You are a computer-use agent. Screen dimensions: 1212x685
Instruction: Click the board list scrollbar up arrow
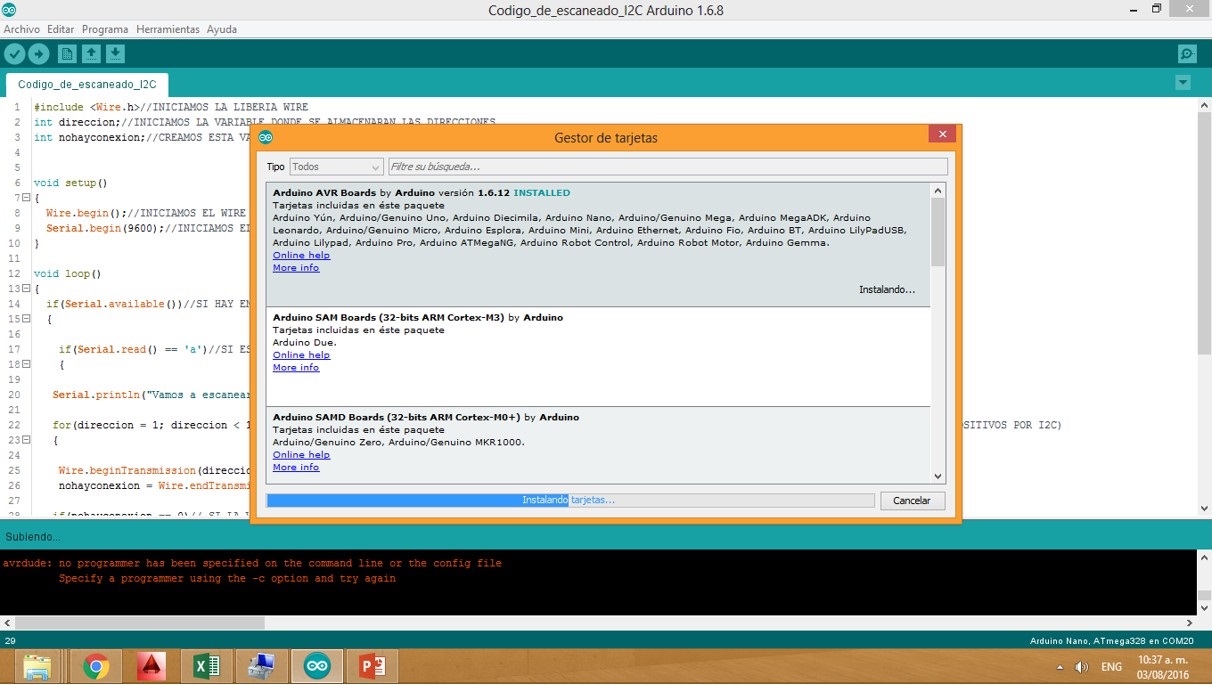pyautogui.click(x=938, y=190)
